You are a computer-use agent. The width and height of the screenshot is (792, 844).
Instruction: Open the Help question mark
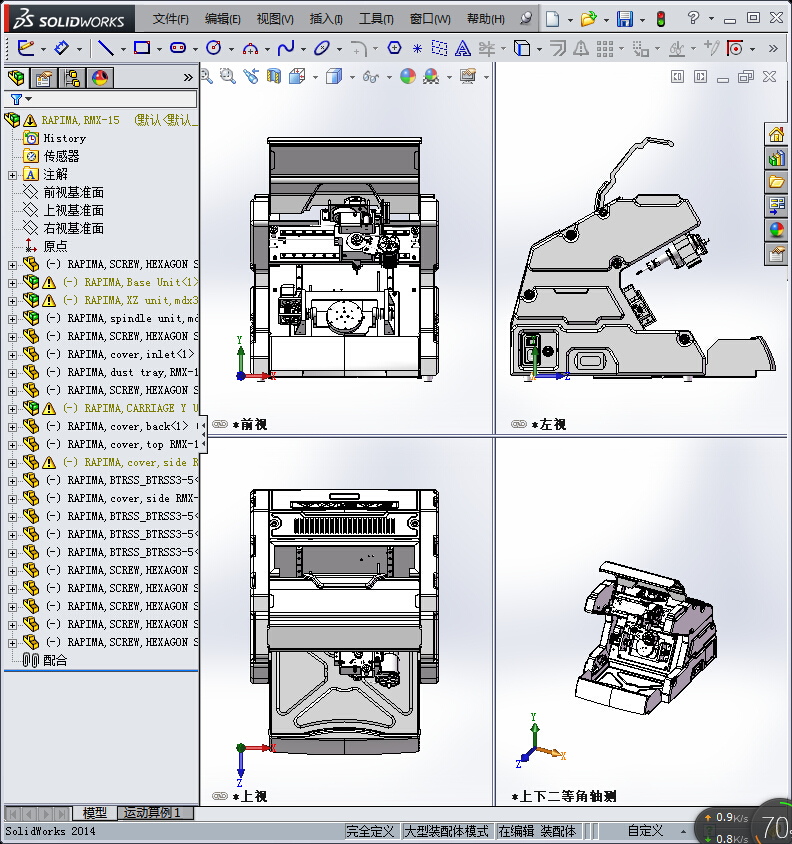(x=693, y=18)
